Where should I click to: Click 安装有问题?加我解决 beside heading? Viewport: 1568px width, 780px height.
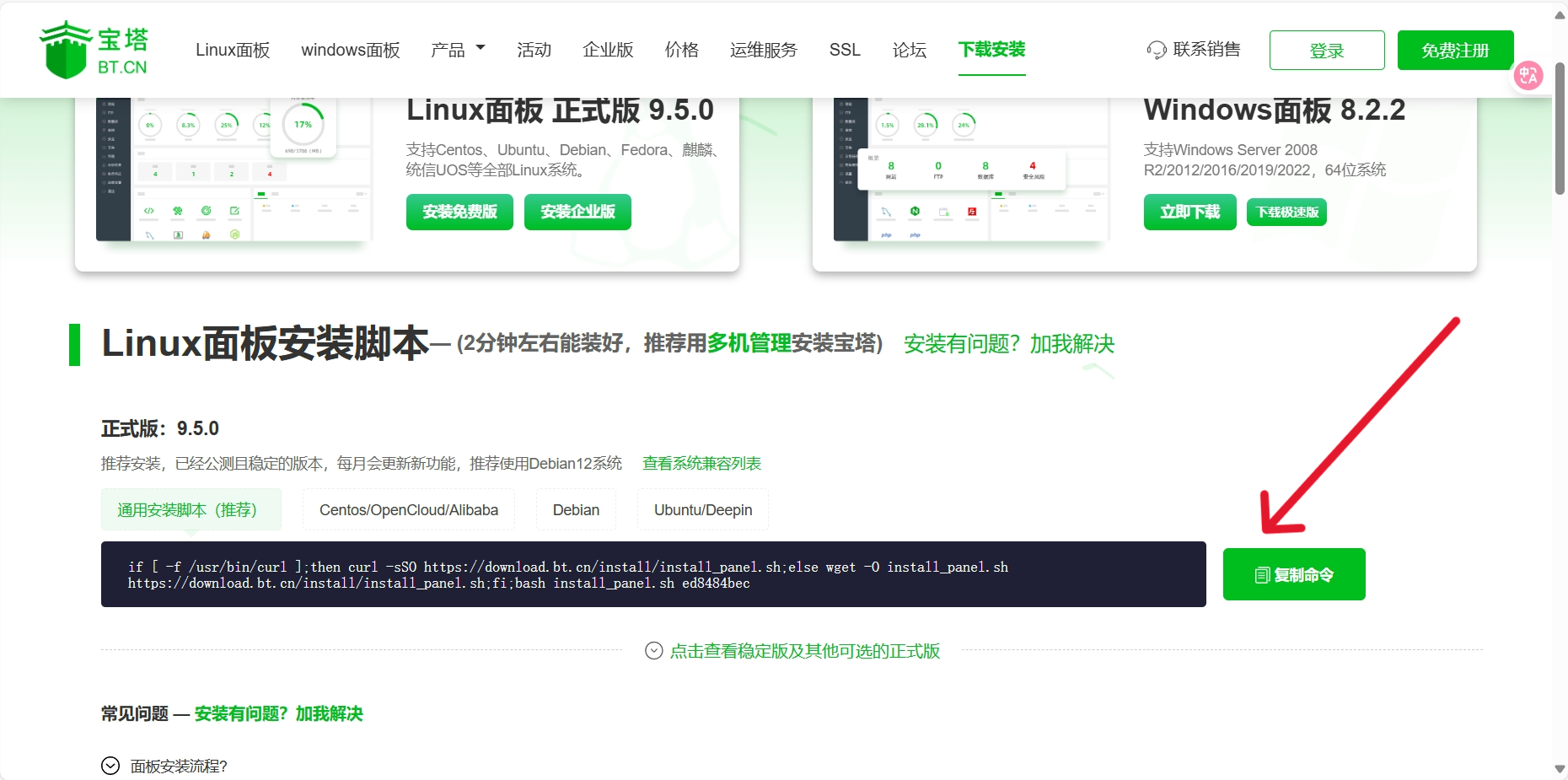tap(1009, 344)
